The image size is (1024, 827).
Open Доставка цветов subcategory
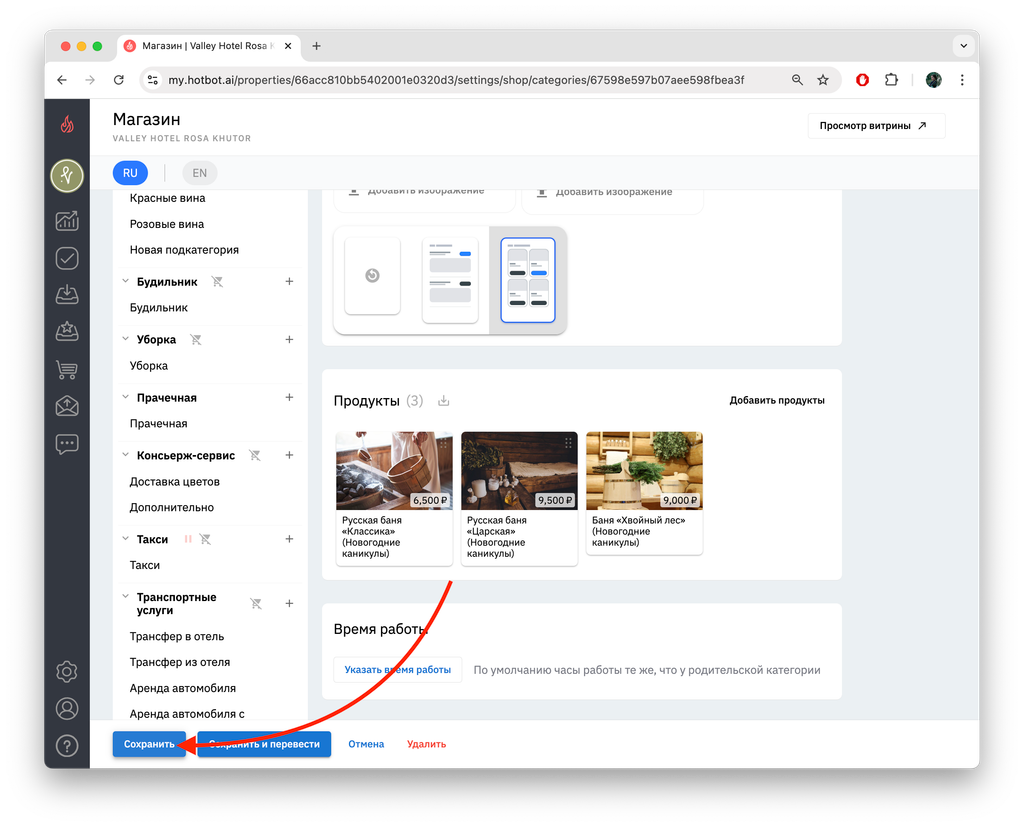tap(174, 481)
